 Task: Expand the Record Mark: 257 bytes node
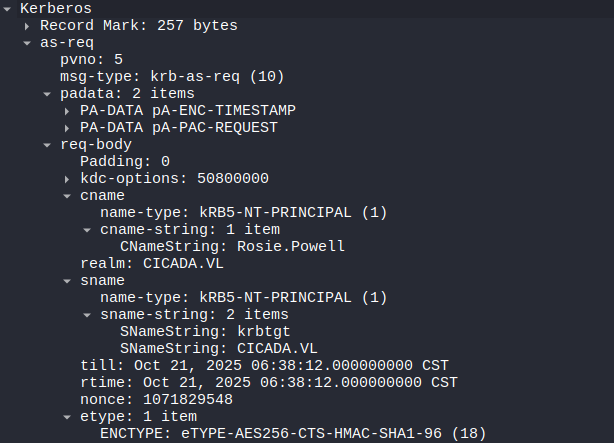28,25
